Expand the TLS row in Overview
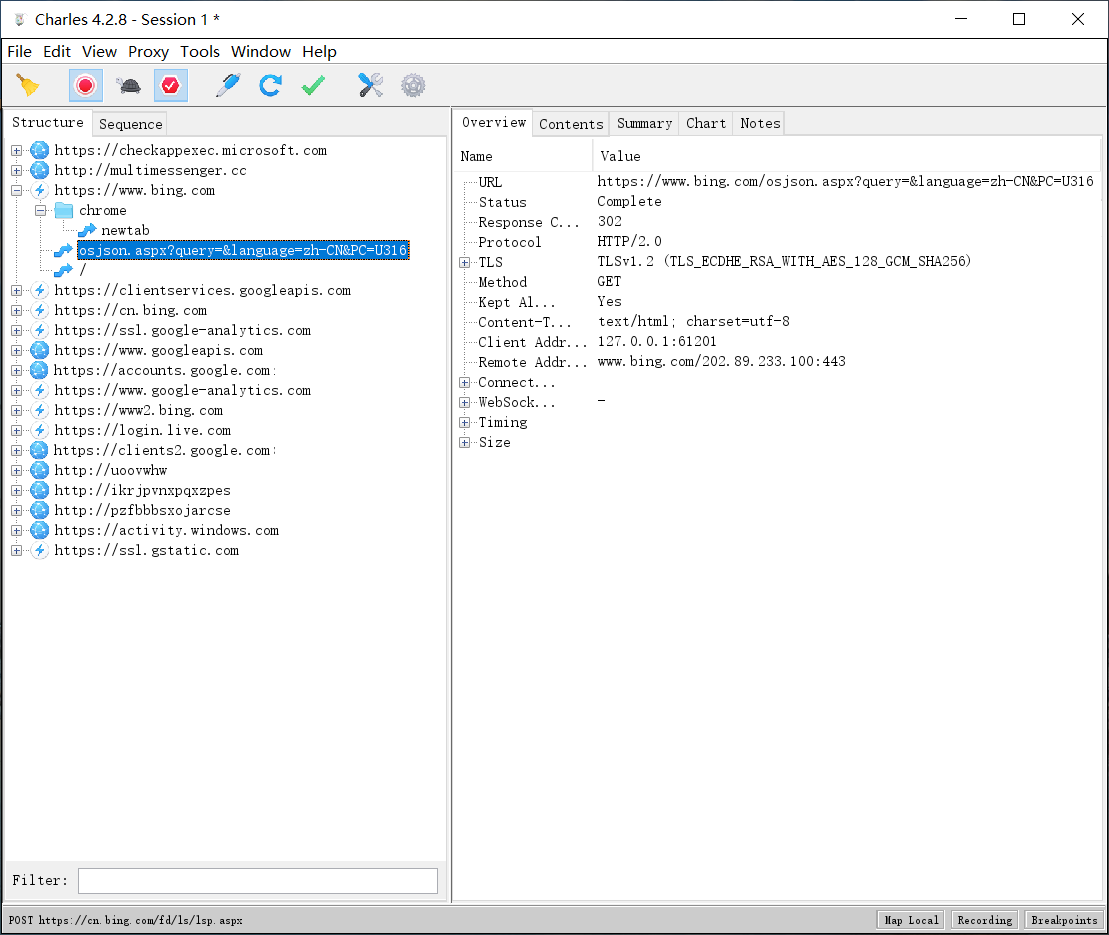 point(465,262)
